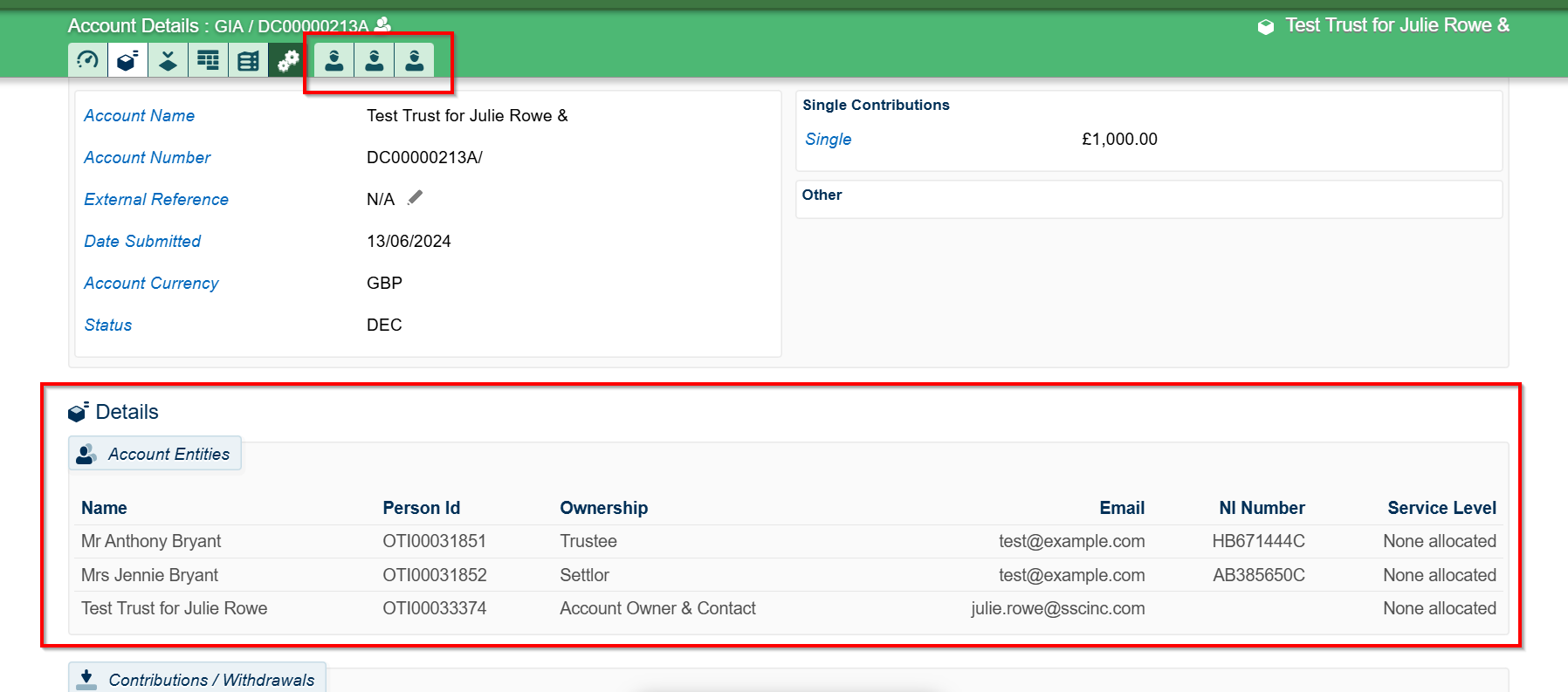Click the DEC status value
The width and height of the screenshot is (1568, 692).
pos(384,325)
